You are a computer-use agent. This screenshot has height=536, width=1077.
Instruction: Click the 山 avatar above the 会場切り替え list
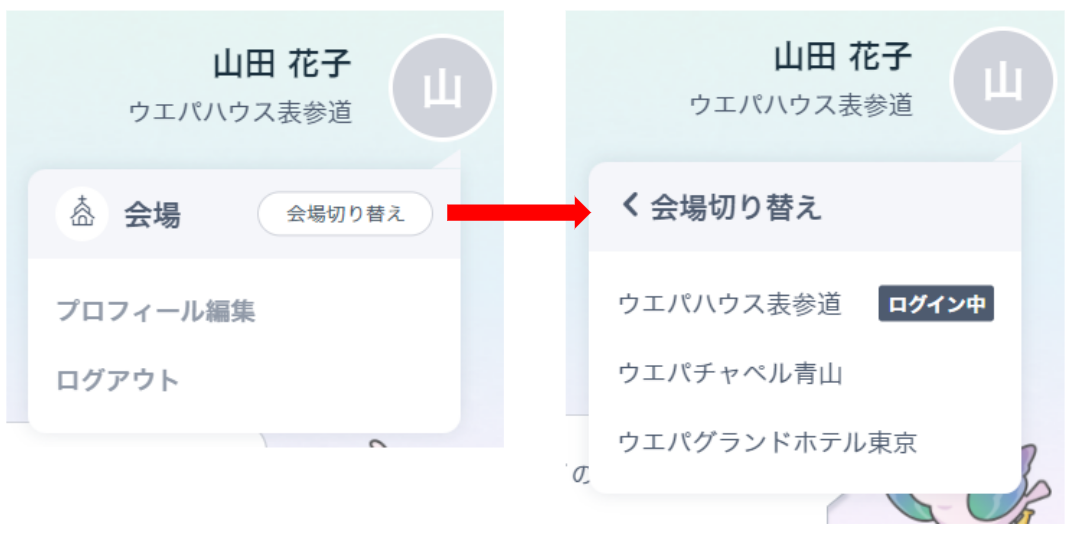pyautogui.click(x=1003, y=80)
